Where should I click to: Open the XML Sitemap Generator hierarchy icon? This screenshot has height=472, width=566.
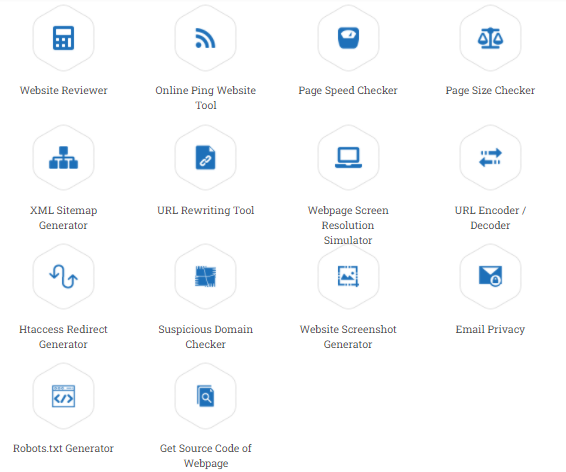tap(64, 157)
